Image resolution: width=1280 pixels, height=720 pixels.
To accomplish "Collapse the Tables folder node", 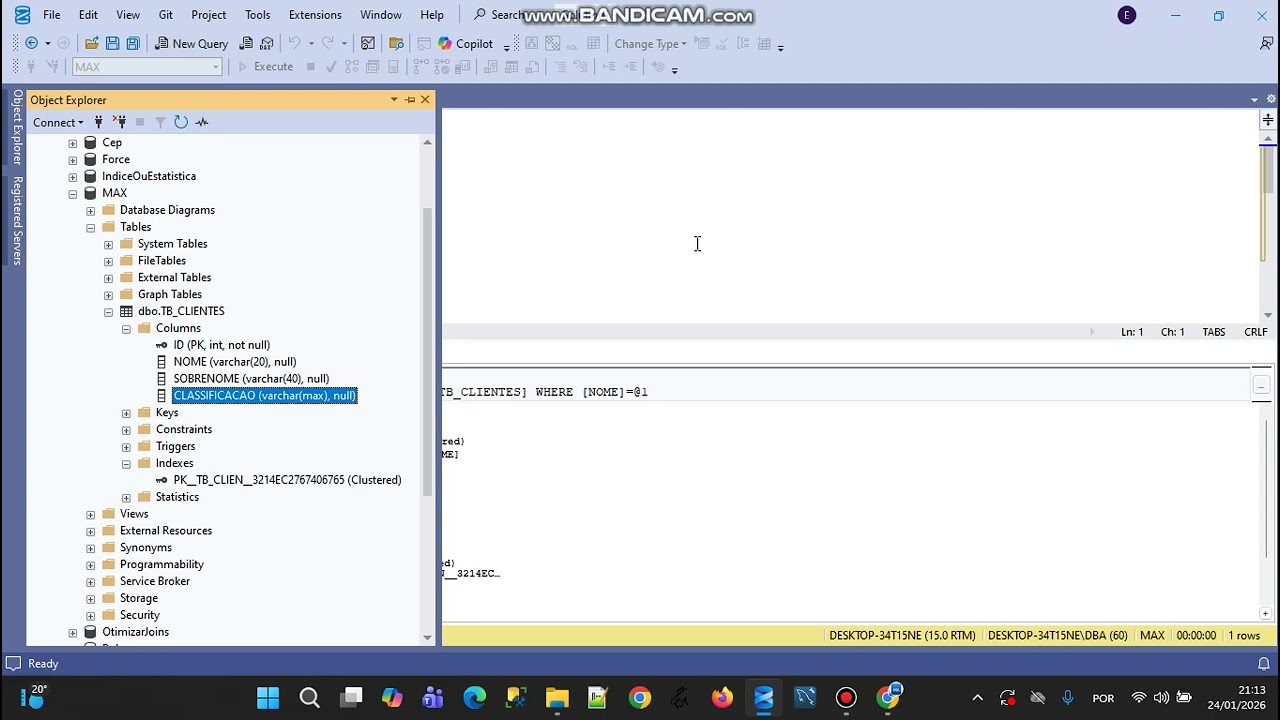I will pyautogui.click(x=91, y=228).
